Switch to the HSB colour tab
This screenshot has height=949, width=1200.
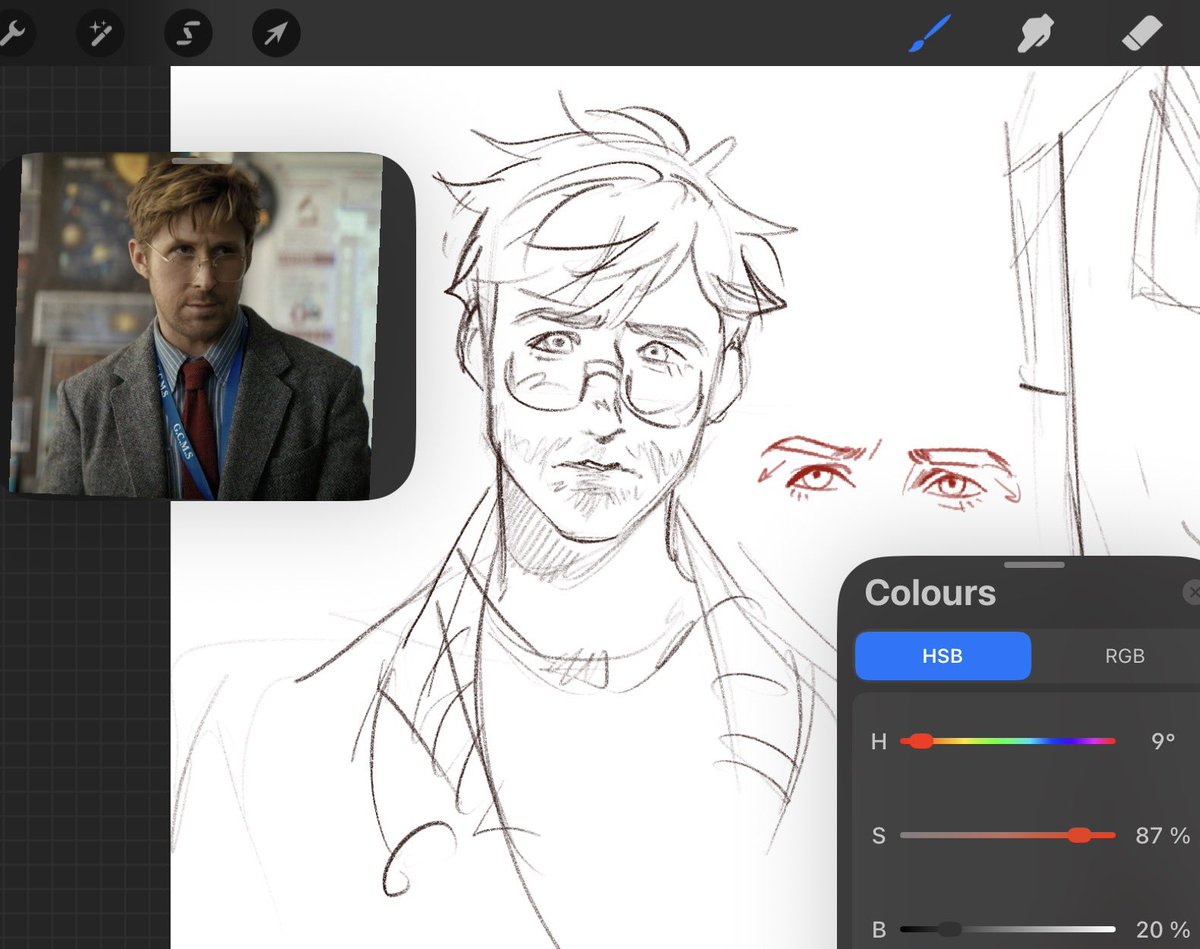[x=943, y=656]
